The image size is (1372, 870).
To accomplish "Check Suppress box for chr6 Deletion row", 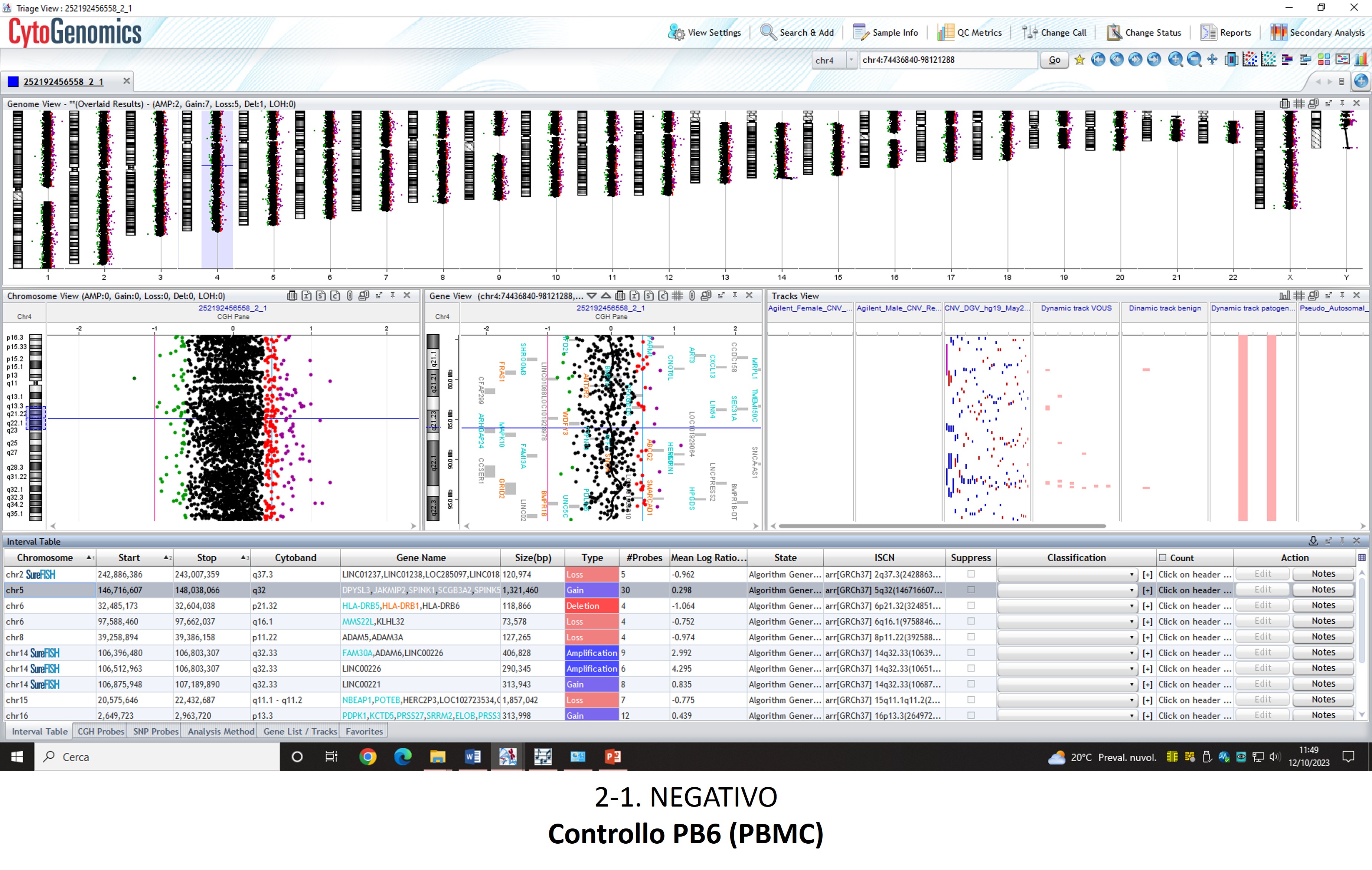I will [x=971, y=605].
